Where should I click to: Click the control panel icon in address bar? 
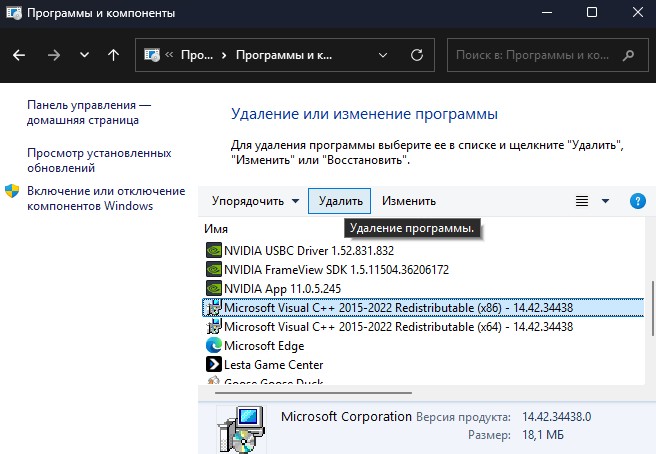coord(152,55)
